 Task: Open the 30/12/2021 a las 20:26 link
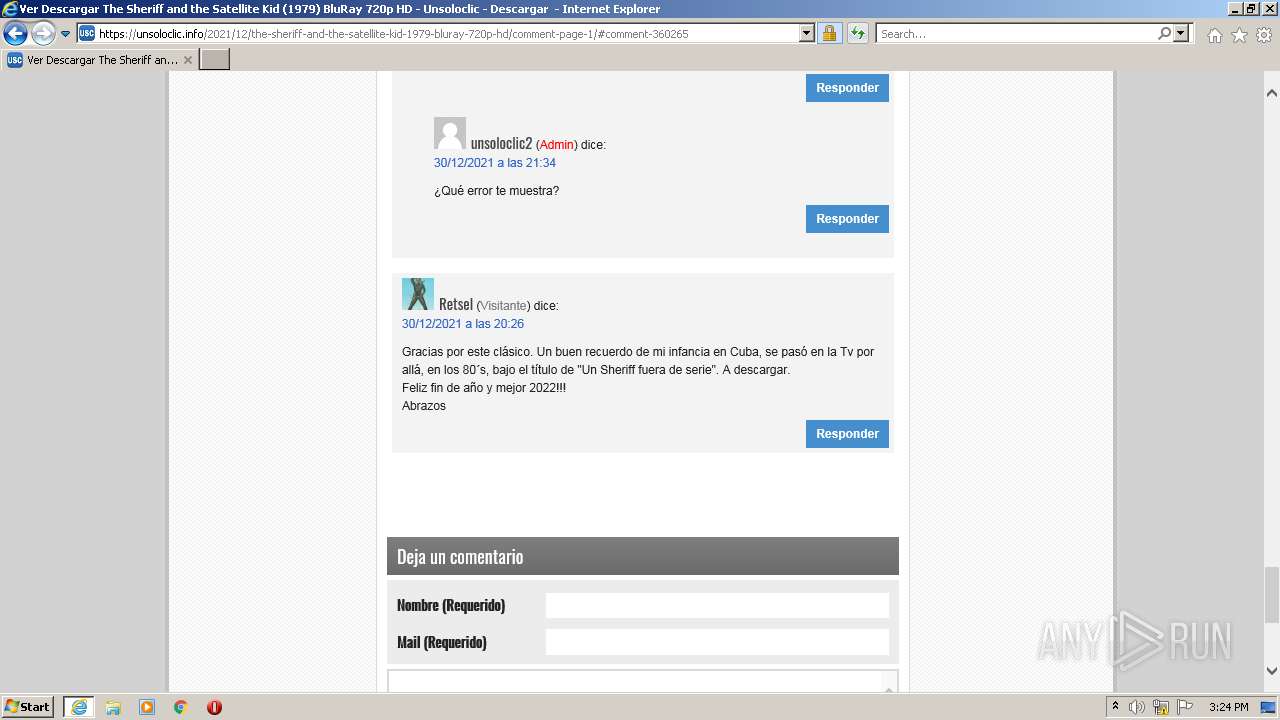463,324
